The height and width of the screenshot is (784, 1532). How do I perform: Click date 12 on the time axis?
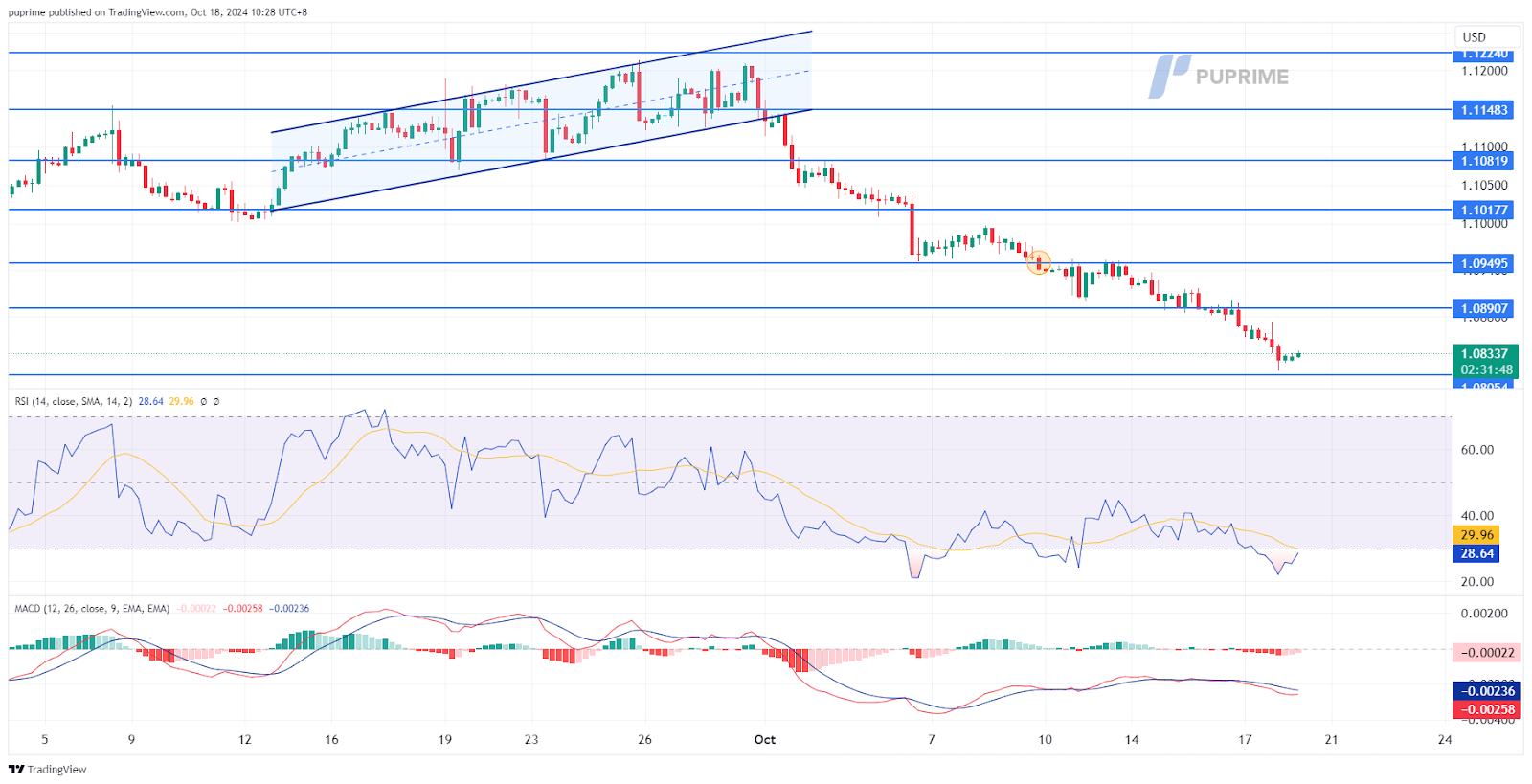[x=245, y=739]
